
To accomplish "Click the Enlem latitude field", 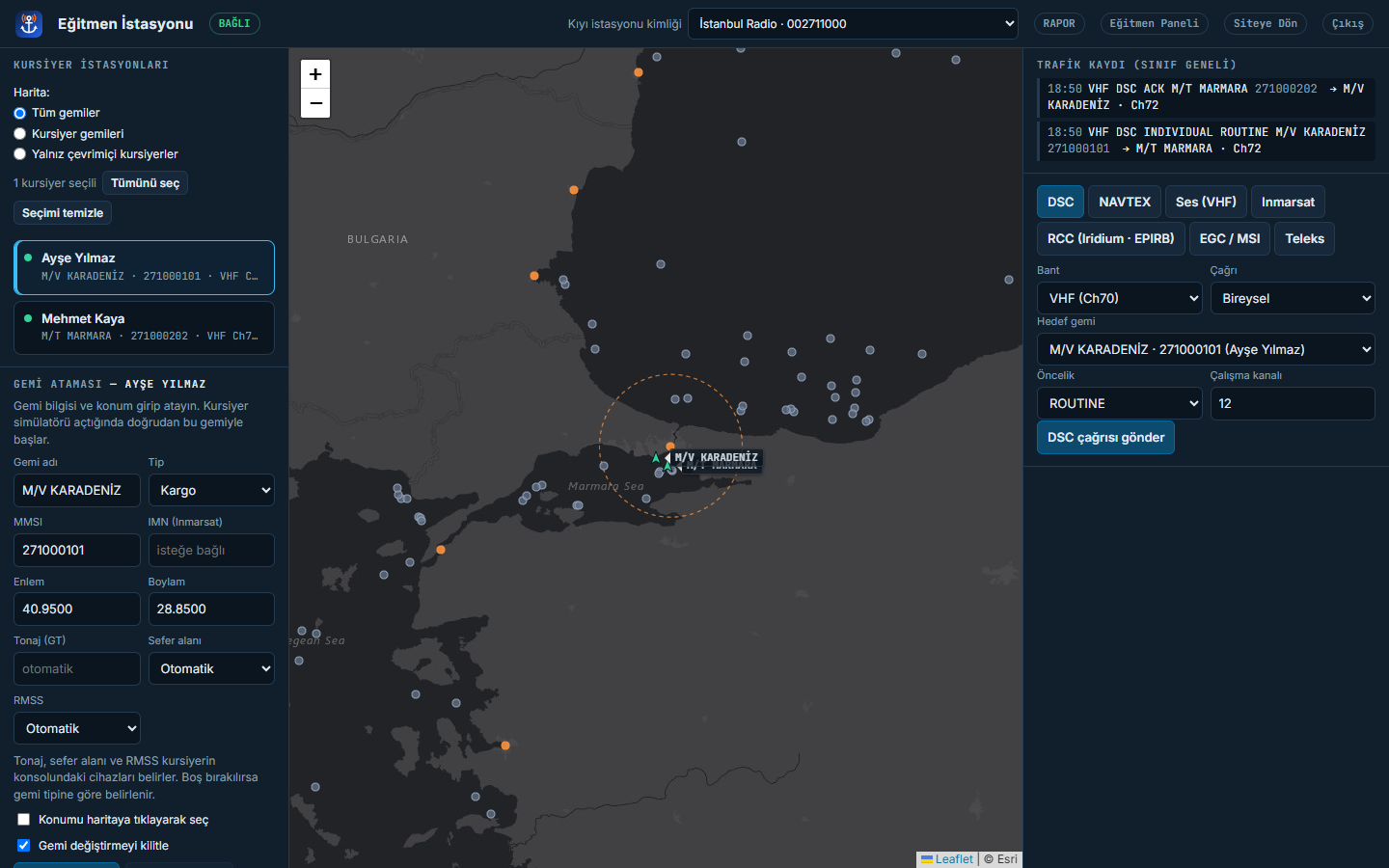I will pyautogui.click(x=77, y=609).
